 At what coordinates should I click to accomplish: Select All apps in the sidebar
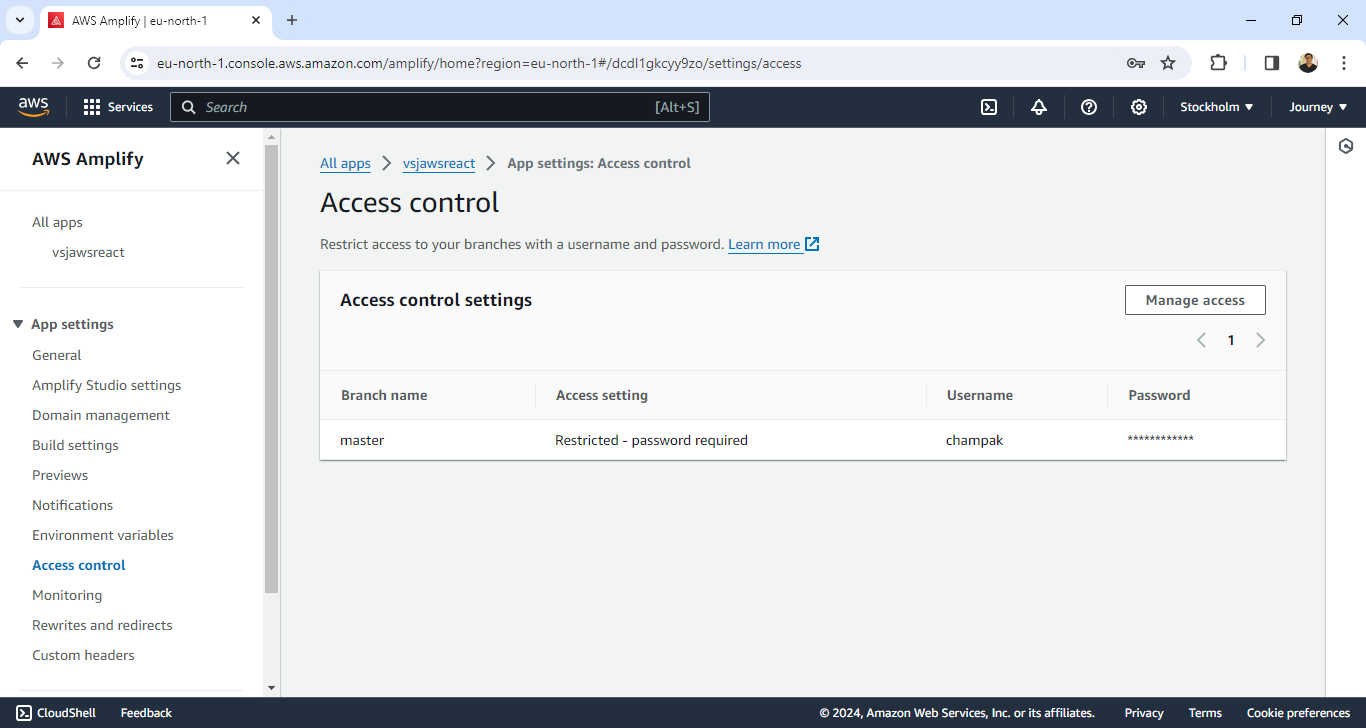tap(57, 222)
